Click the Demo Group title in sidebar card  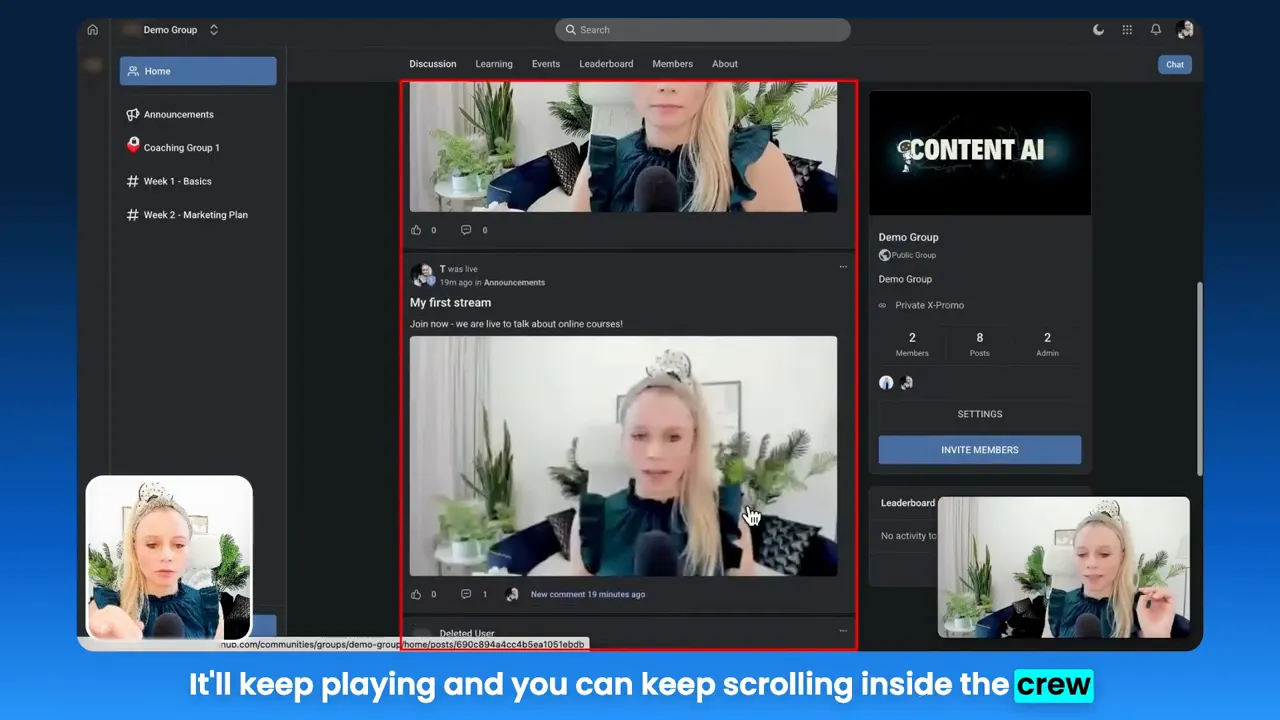point(908,238)
